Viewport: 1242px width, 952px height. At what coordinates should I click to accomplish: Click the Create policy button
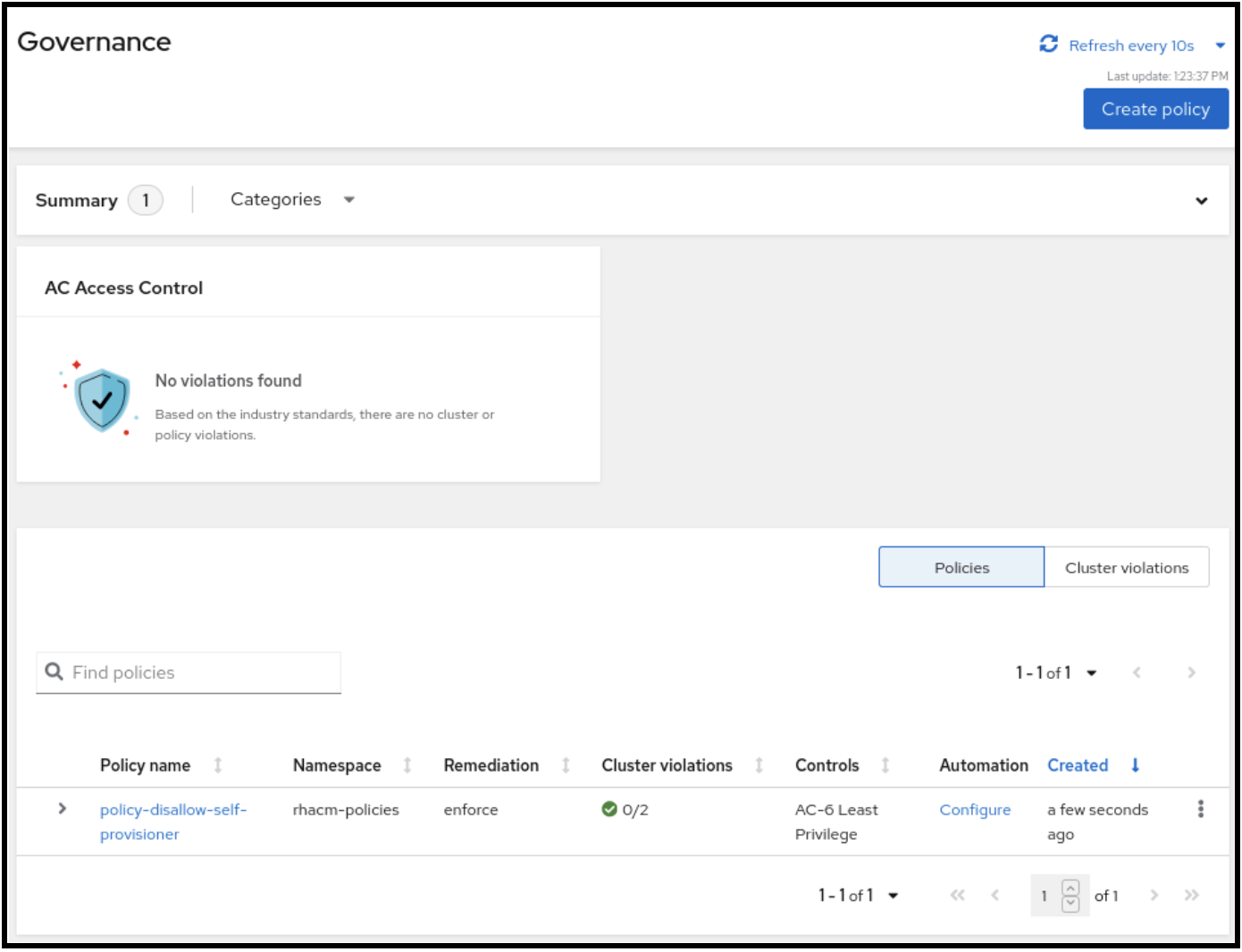click(x=1155, y=108)
